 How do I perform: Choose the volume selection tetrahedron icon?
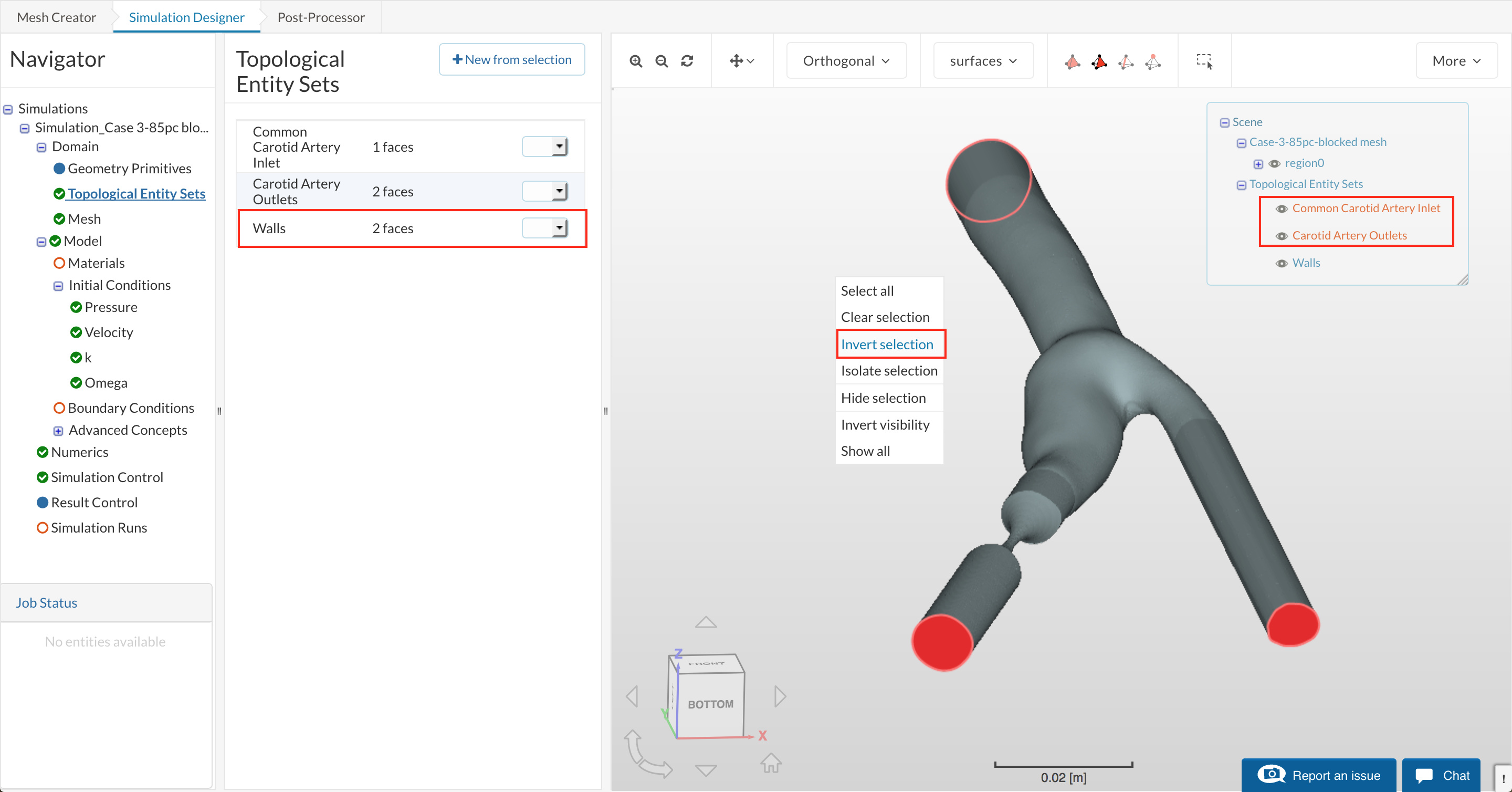1073,61
